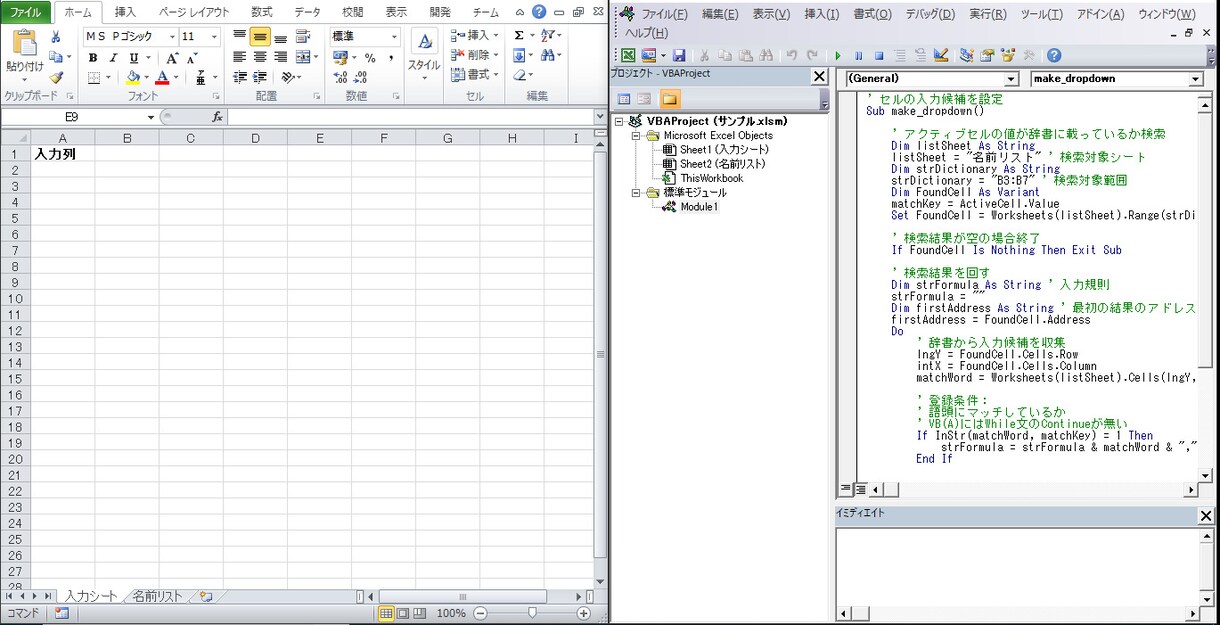Viewport: 1220px width, 625px height.
Task: Open the make_dropdown procedure dropdown
Action: pyautogui.click(x=1195, y=79)
